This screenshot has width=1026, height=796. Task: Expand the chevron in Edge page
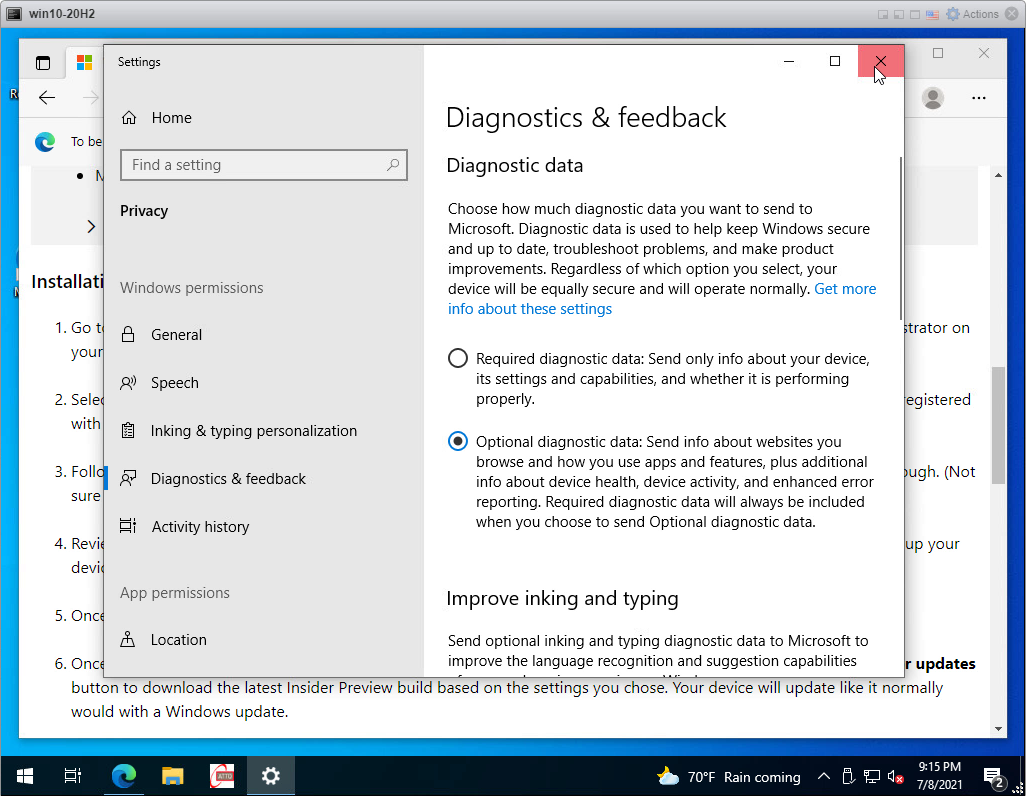[91, 226]
